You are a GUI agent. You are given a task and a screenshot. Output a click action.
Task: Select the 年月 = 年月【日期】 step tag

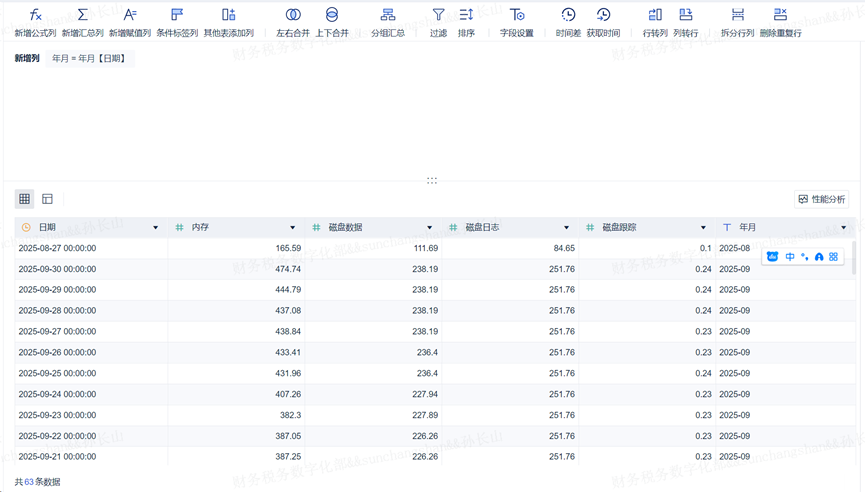(x=89, y=59)
